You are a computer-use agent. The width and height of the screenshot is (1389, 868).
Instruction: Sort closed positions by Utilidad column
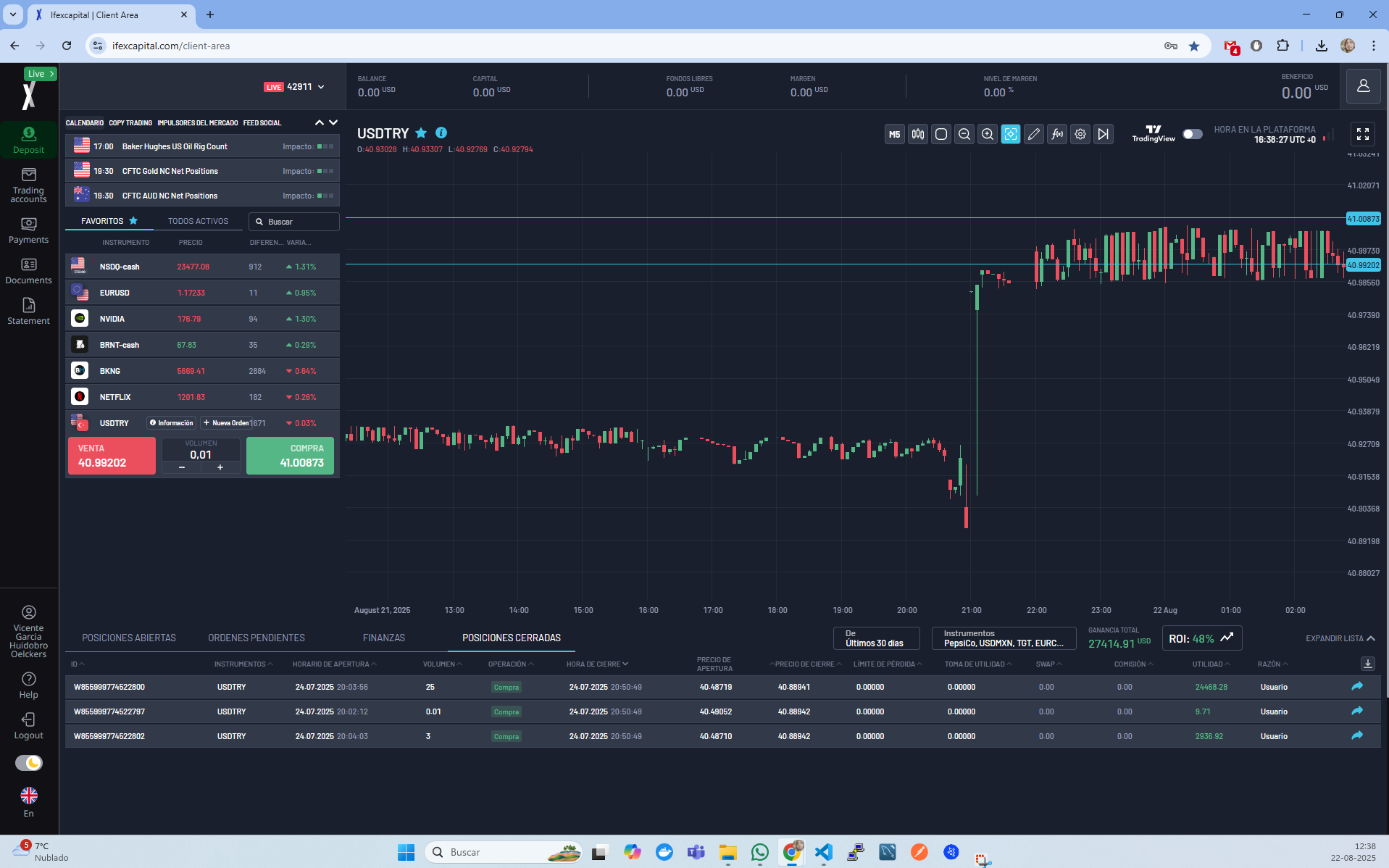pyautogui.click(x=1211, y=664)
